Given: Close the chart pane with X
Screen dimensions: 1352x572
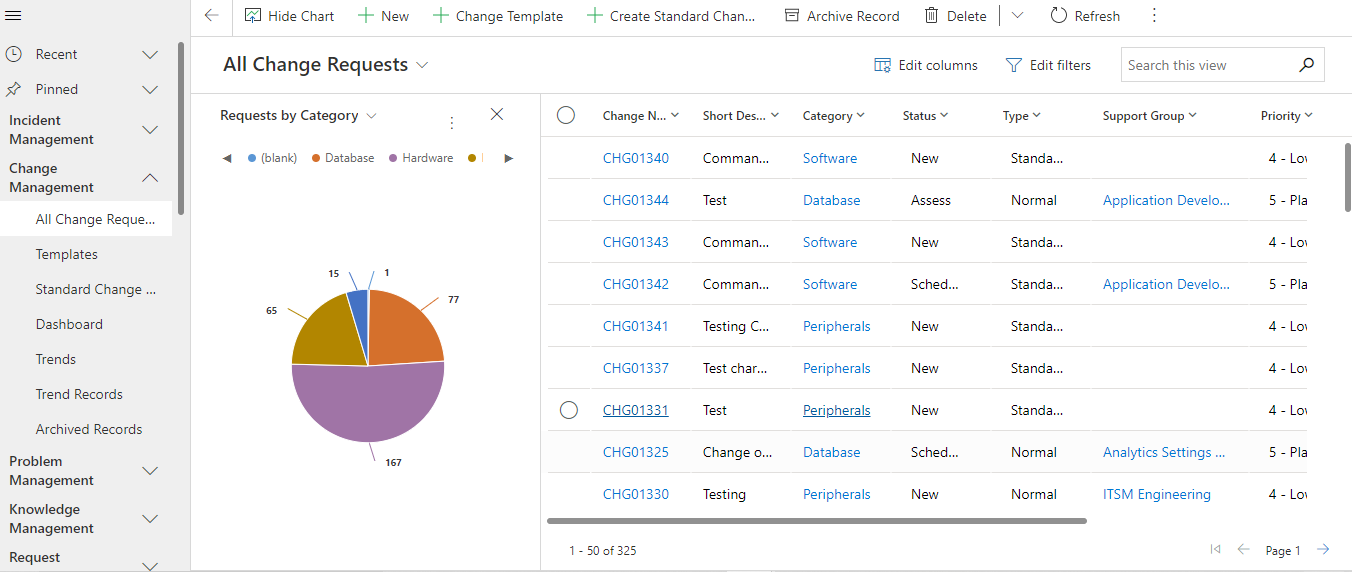Looking at the screenshot, I should 497,114.
